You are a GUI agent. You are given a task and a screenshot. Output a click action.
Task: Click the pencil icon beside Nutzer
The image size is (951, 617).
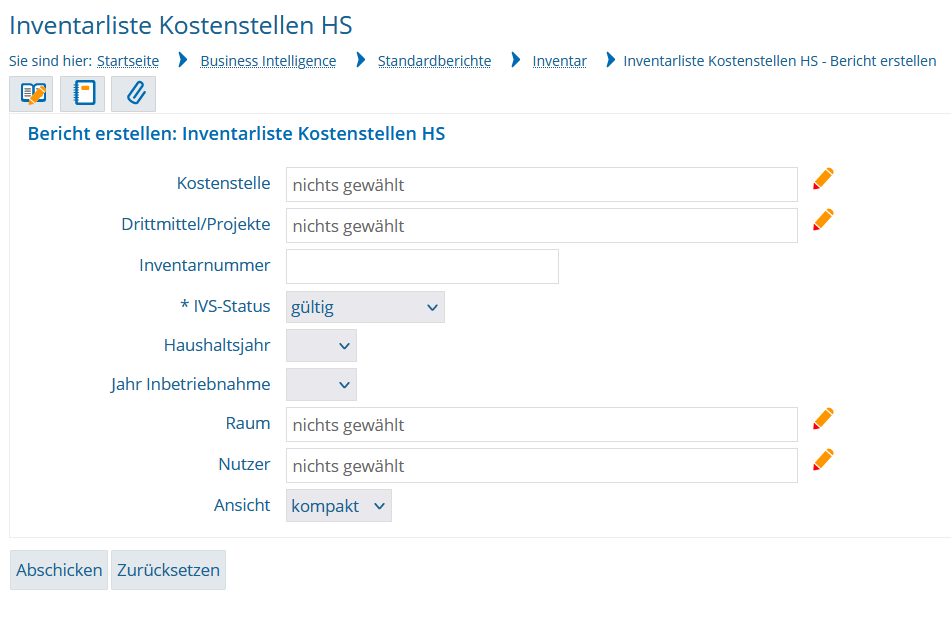click(823, 460)
